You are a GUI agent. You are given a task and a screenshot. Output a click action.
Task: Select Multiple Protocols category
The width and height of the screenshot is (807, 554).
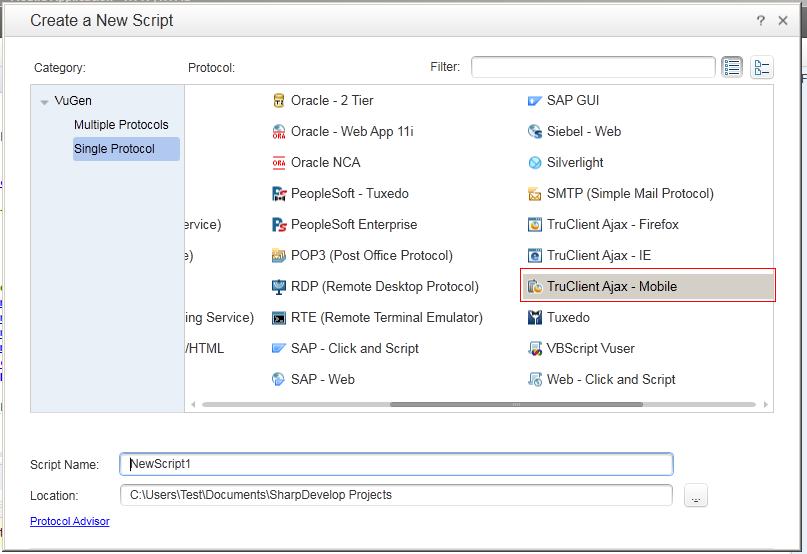pos(121,125)
